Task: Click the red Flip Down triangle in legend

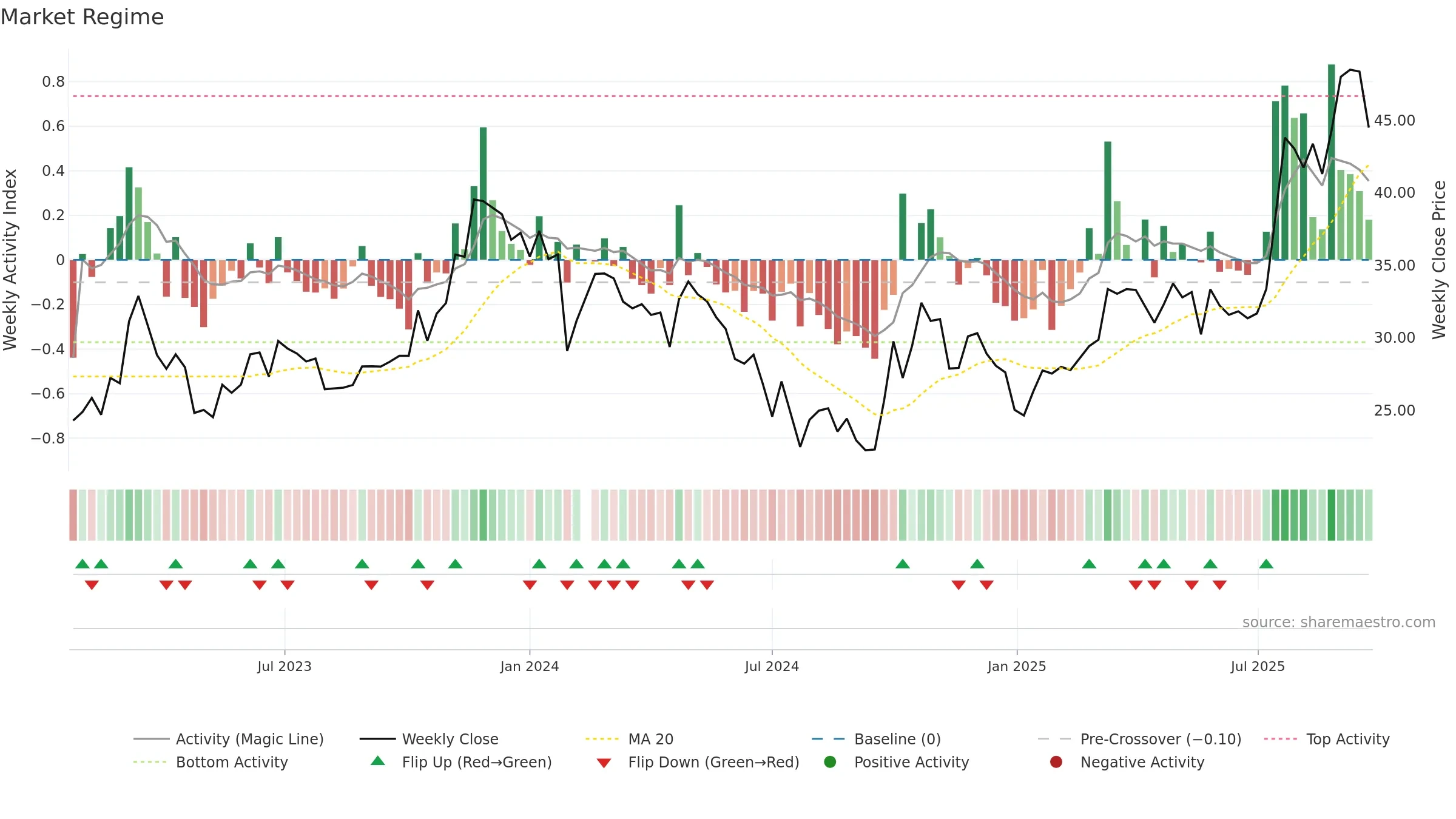Action: coord(604,763)
